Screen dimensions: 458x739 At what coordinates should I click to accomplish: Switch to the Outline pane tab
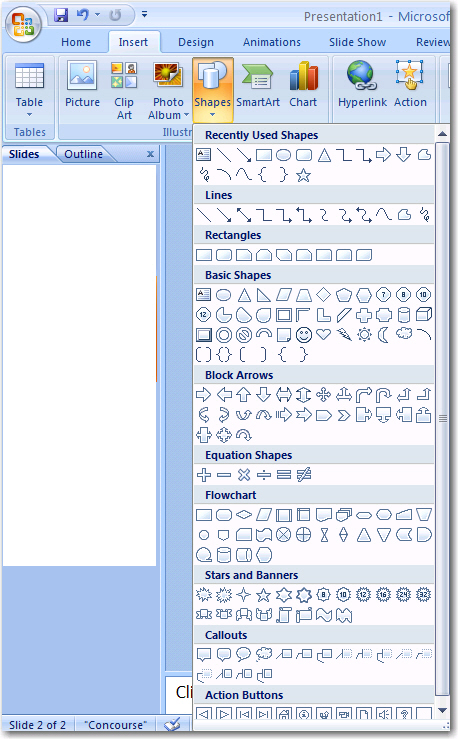point(83,154)
